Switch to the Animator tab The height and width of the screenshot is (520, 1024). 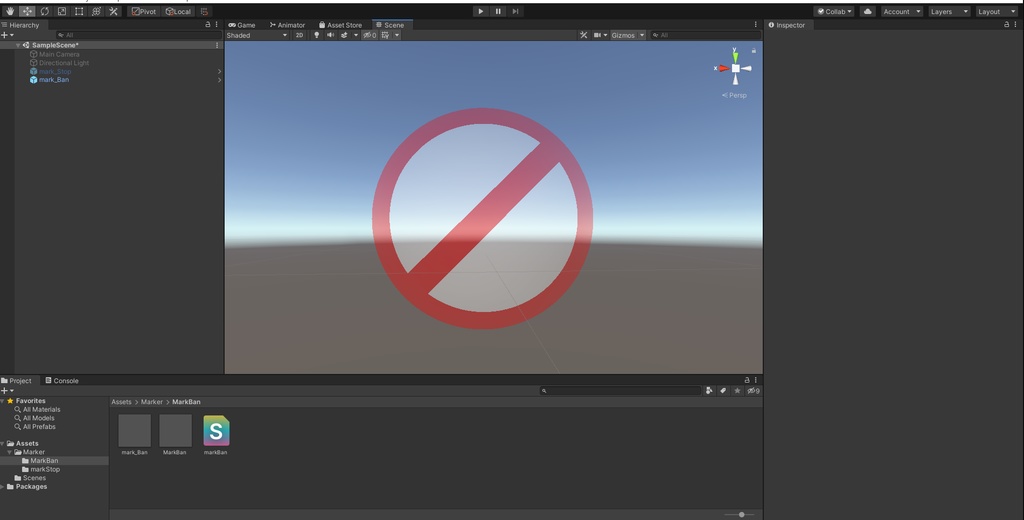(287, 25)
